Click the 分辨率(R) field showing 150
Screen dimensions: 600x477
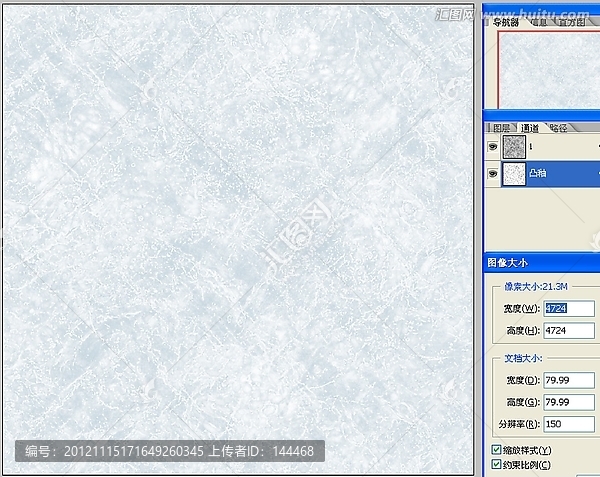[x=569, y=424]
